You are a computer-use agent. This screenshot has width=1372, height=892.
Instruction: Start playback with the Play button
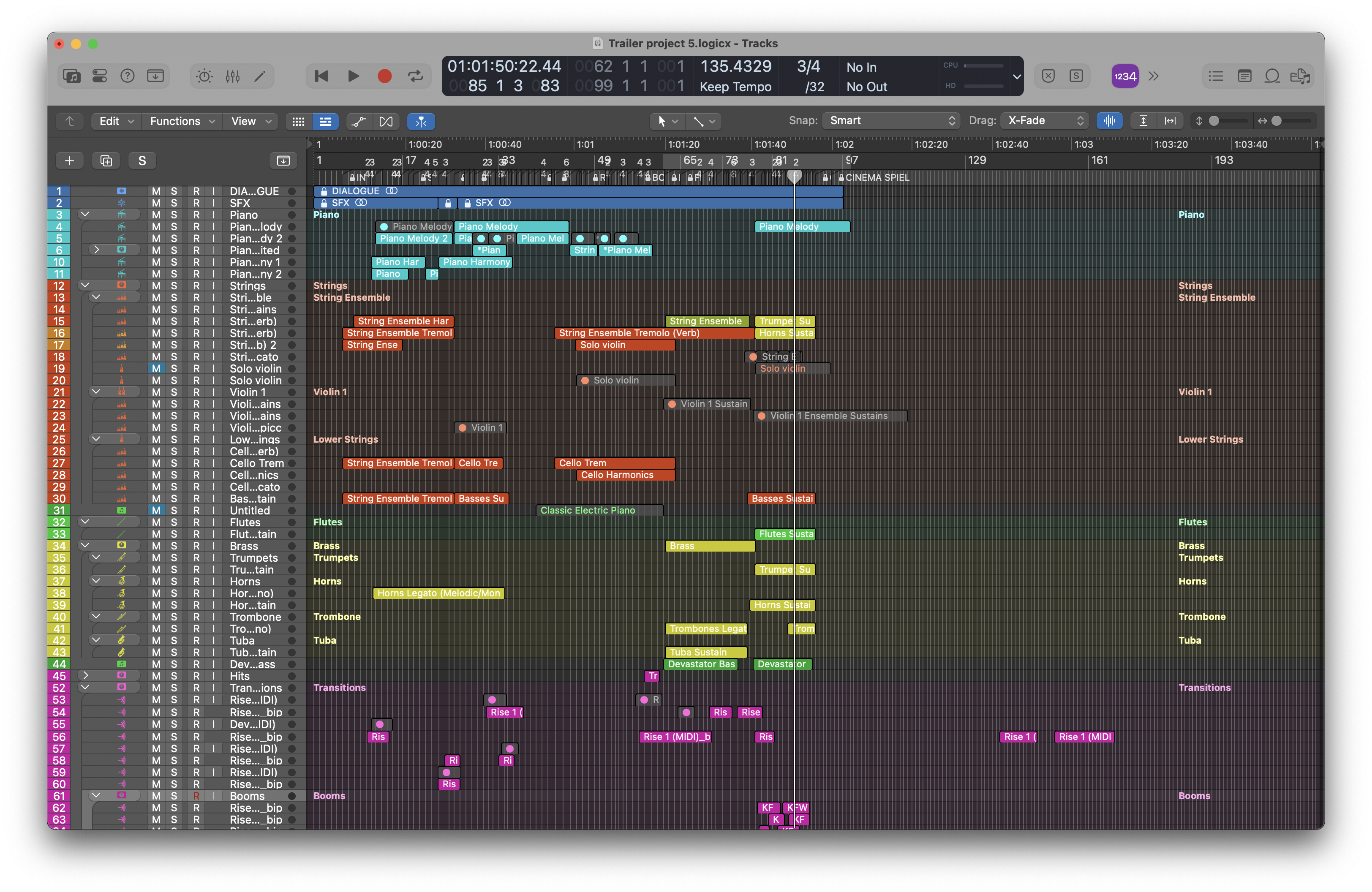click(x=354, y=76)
